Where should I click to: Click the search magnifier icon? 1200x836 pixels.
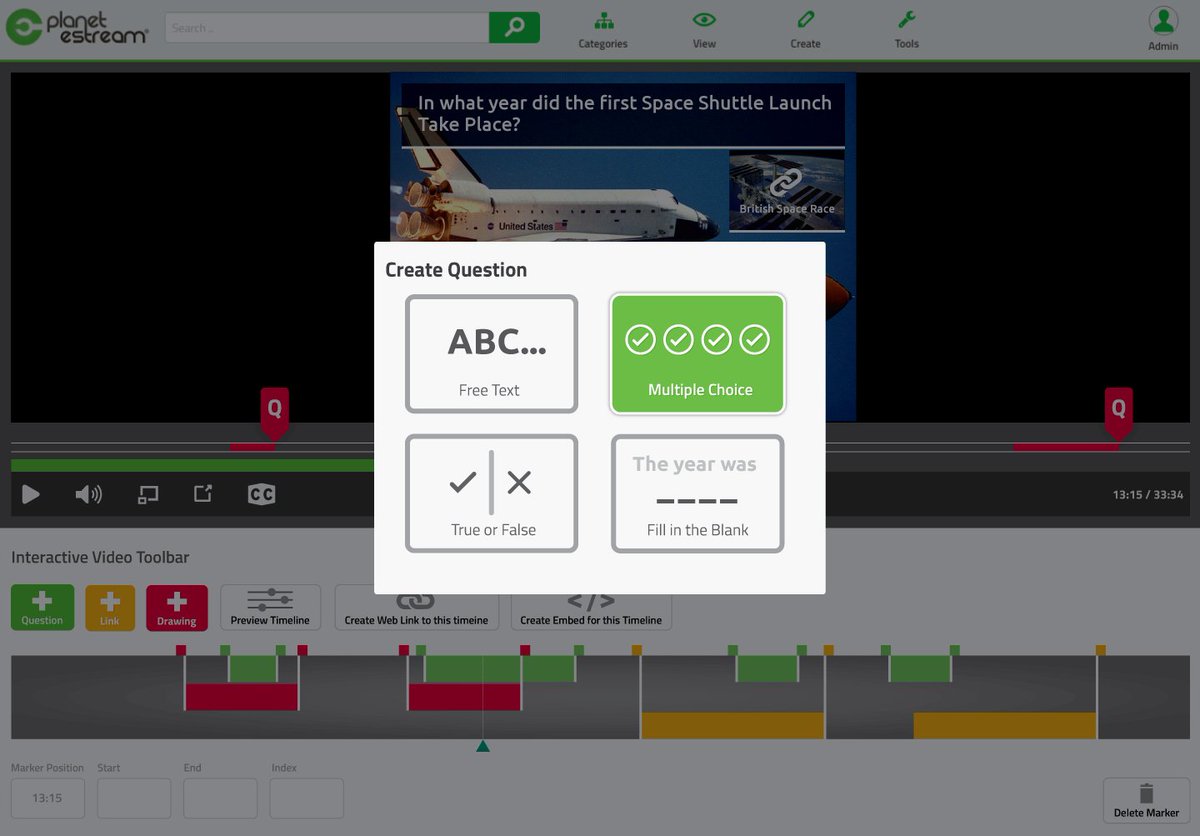514,27
